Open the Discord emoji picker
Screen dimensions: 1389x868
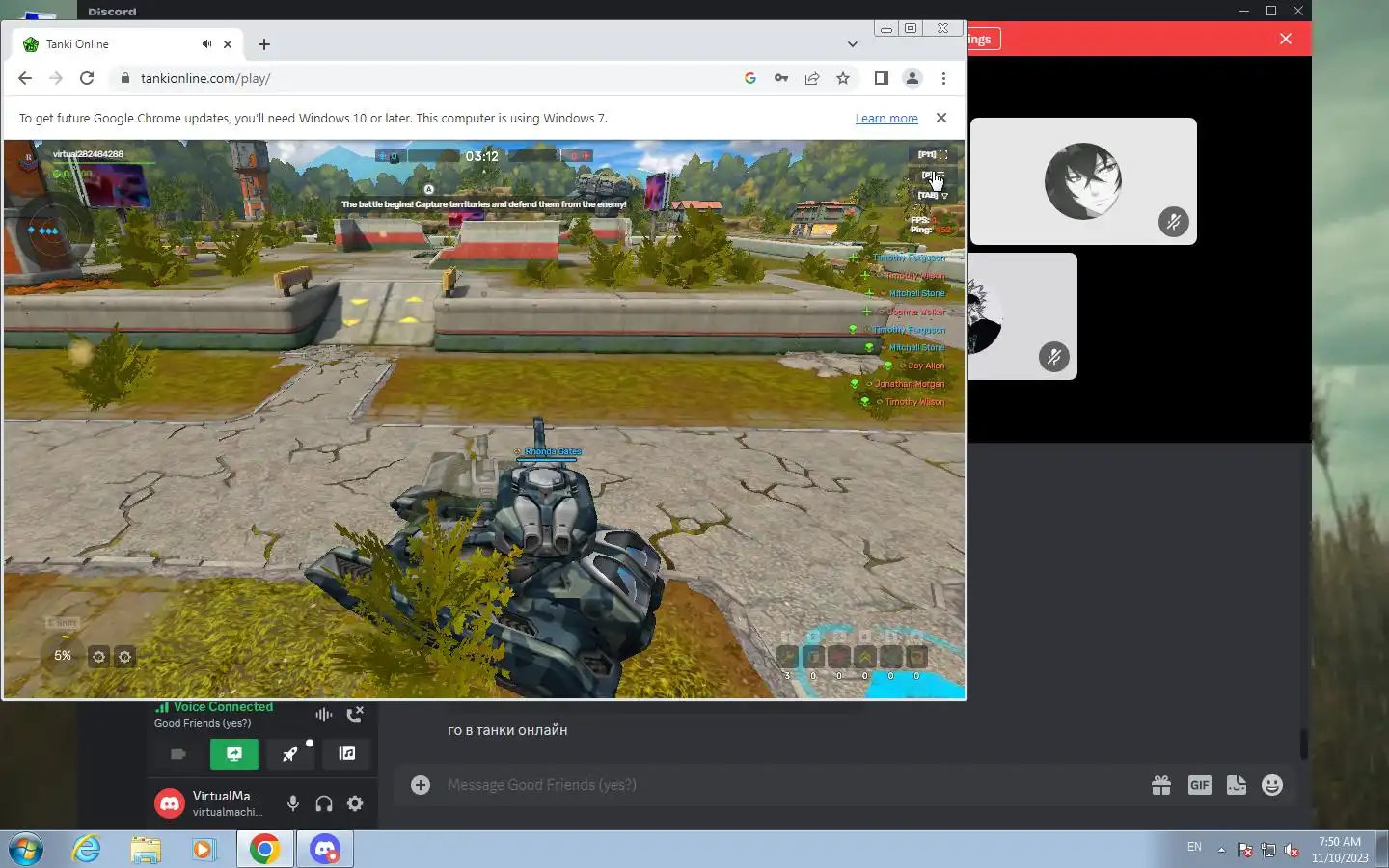[x=1272, y=785]
